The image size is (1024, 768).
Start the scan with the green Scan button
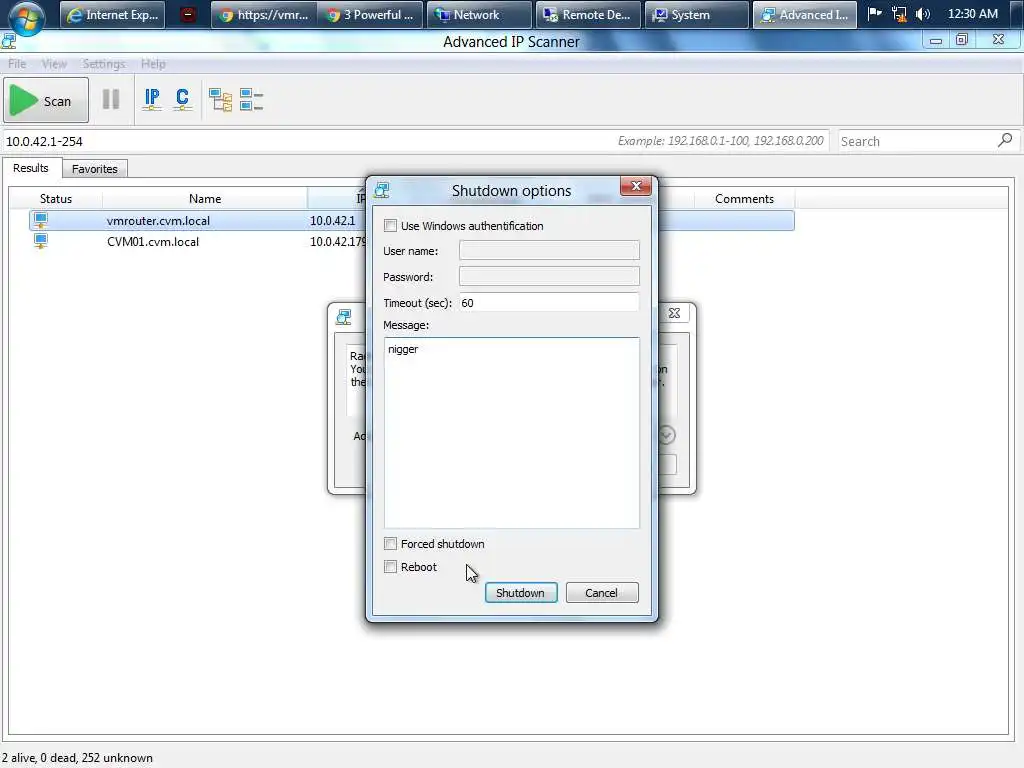[46, 101]
